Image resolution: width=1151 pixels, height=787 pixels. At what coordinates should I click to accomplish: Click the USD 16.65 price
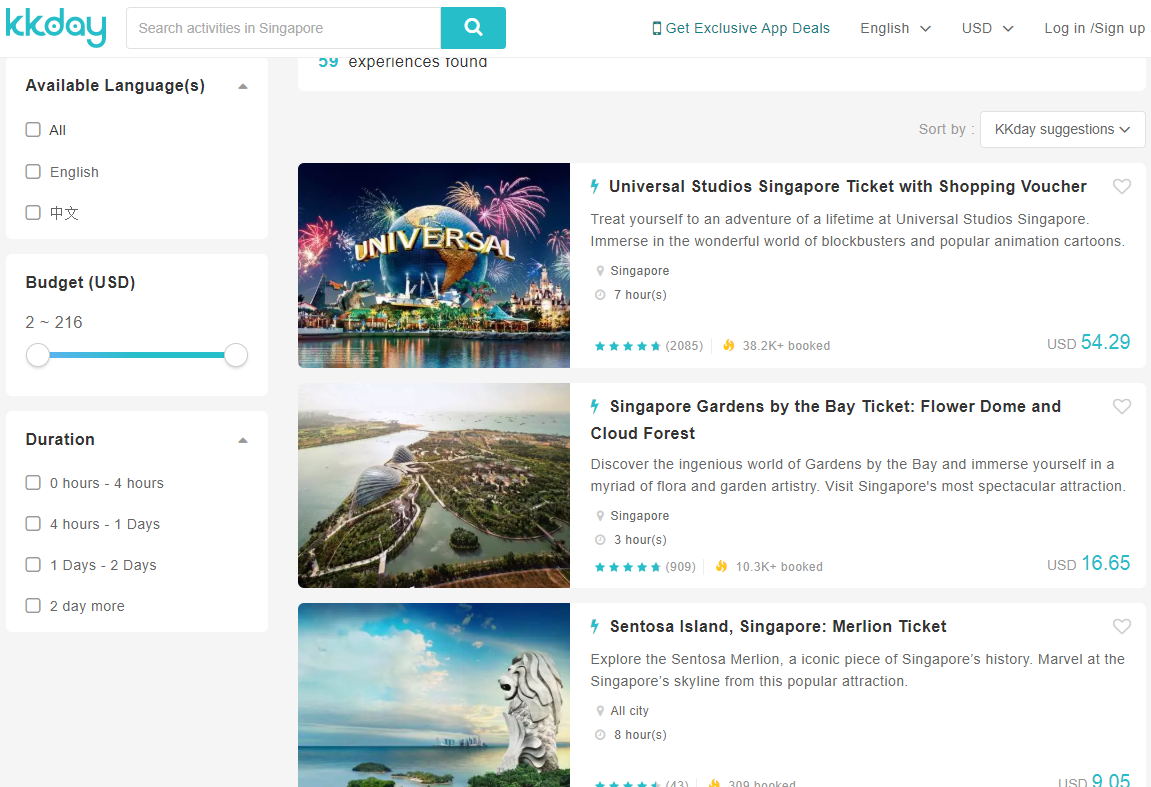(x=1089, y=563)
